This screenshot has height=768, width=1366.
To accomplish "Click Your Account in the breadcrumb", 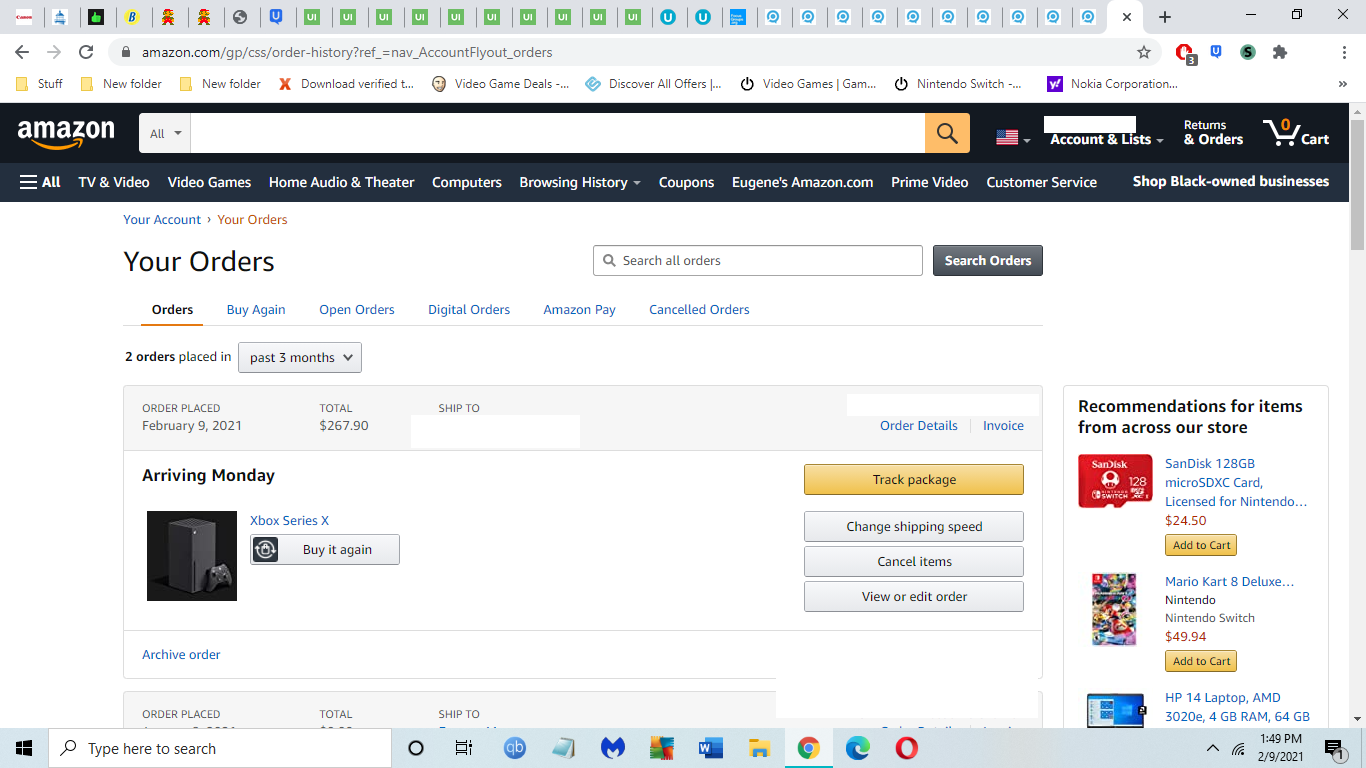I will pos(162,219).
